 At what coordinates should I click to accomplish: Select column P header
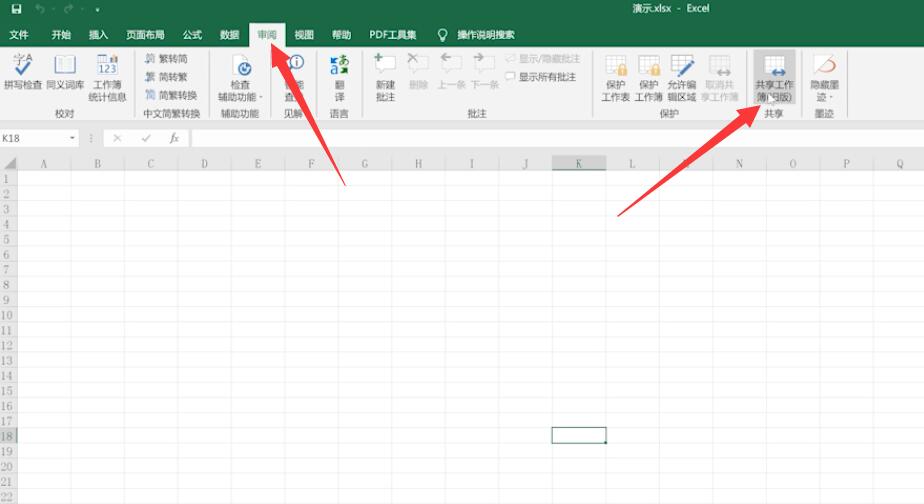click(x=846, y=164)
